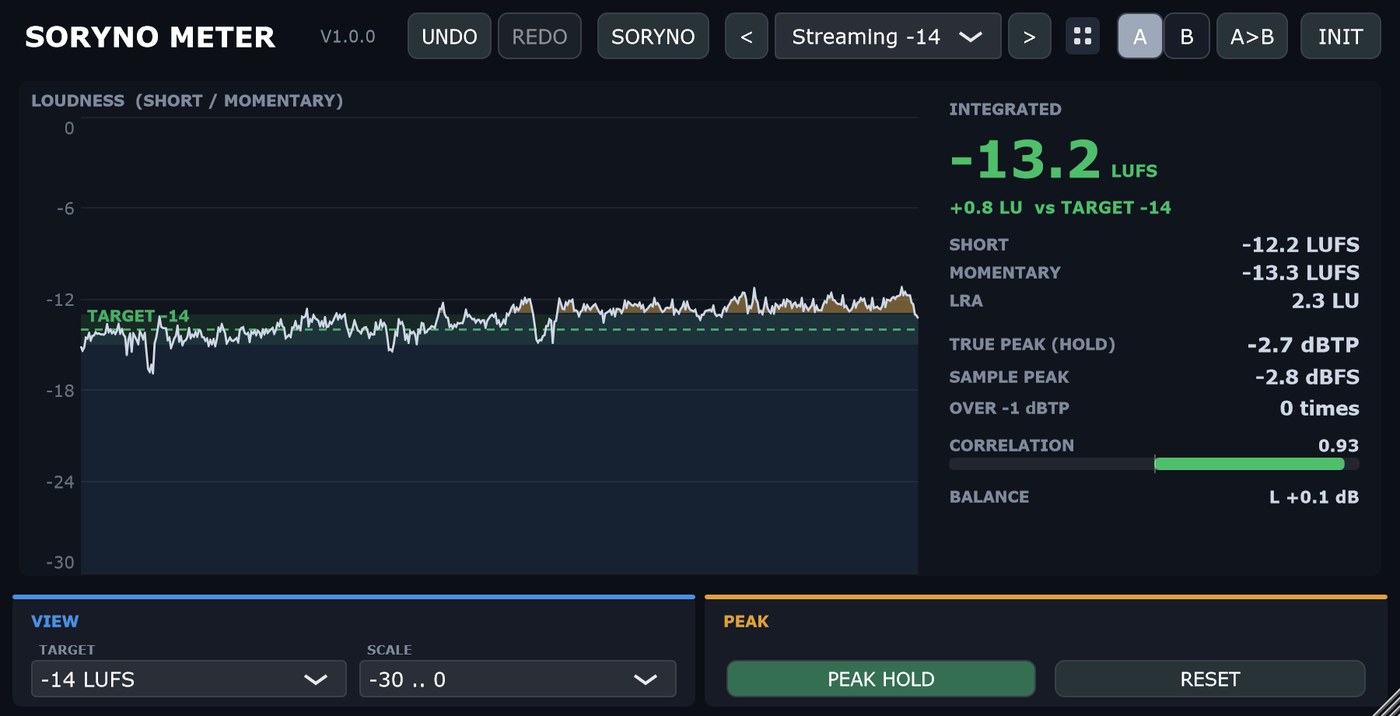This screenshot has width=1400, height=716.
Task: Click the TRUE PEAK (HOLD) label
Action: (1032, 345)
